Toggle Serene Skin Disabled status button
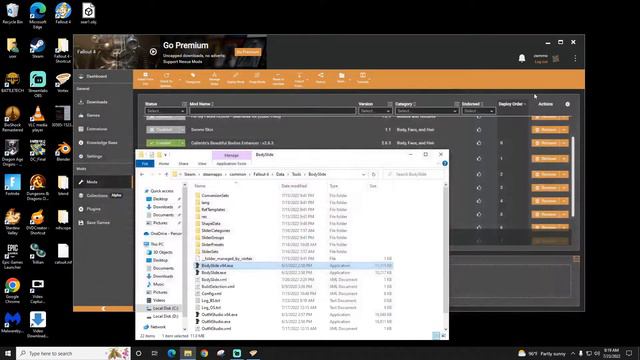 (163, 130)
